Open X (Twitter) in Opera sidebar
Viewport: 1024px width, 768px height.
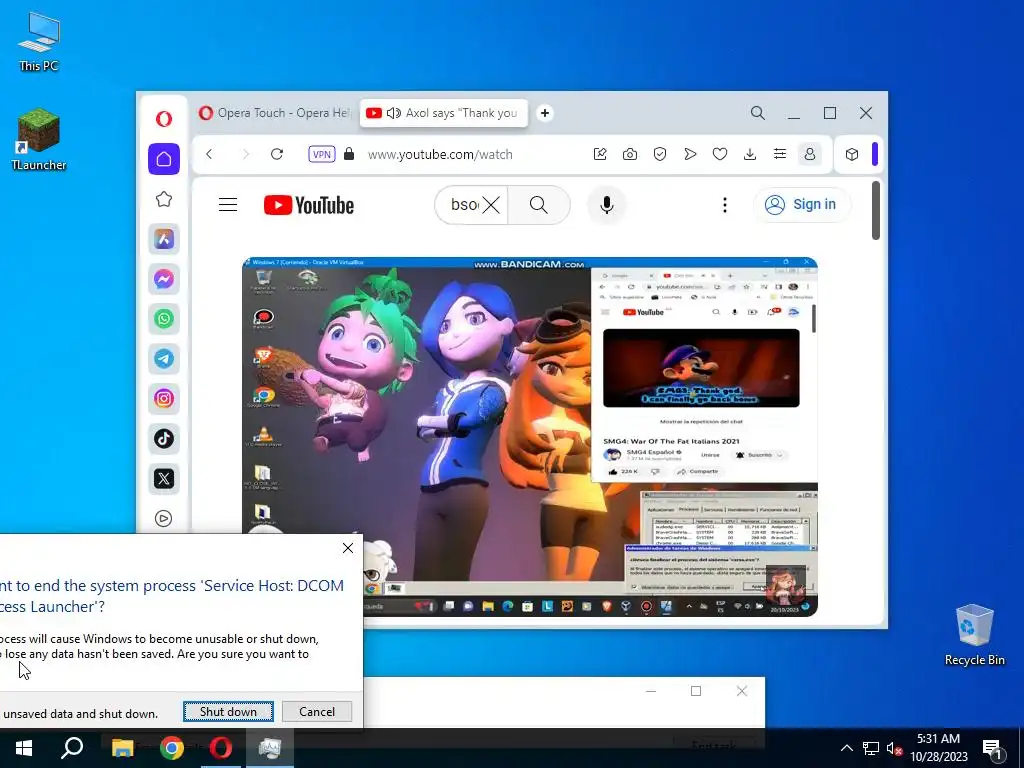coord(164,478)
